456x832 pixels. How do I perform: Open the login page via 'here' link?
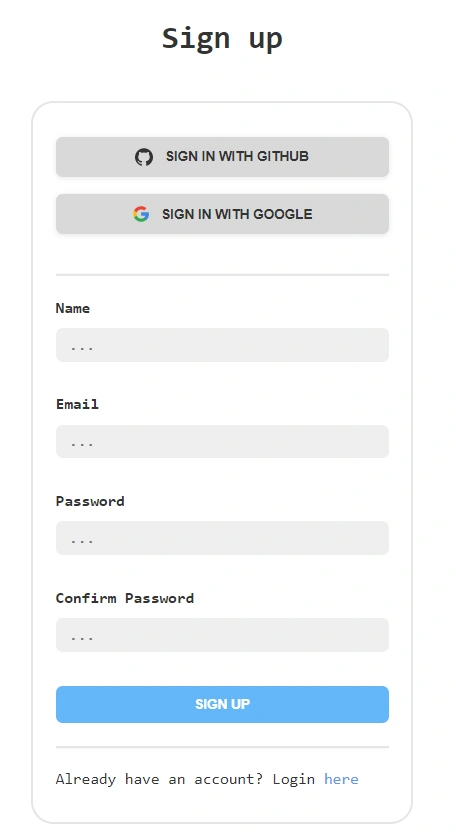pyautogui.click(x=341, y=779)
